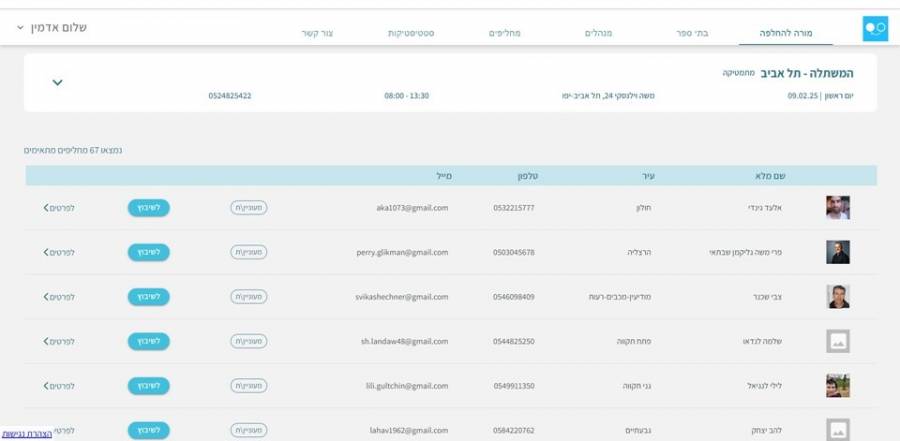Screen dimensions: 900x441
Task: Click להב יצחק's placeholder image icon
Action: click(x=837, y=429)
